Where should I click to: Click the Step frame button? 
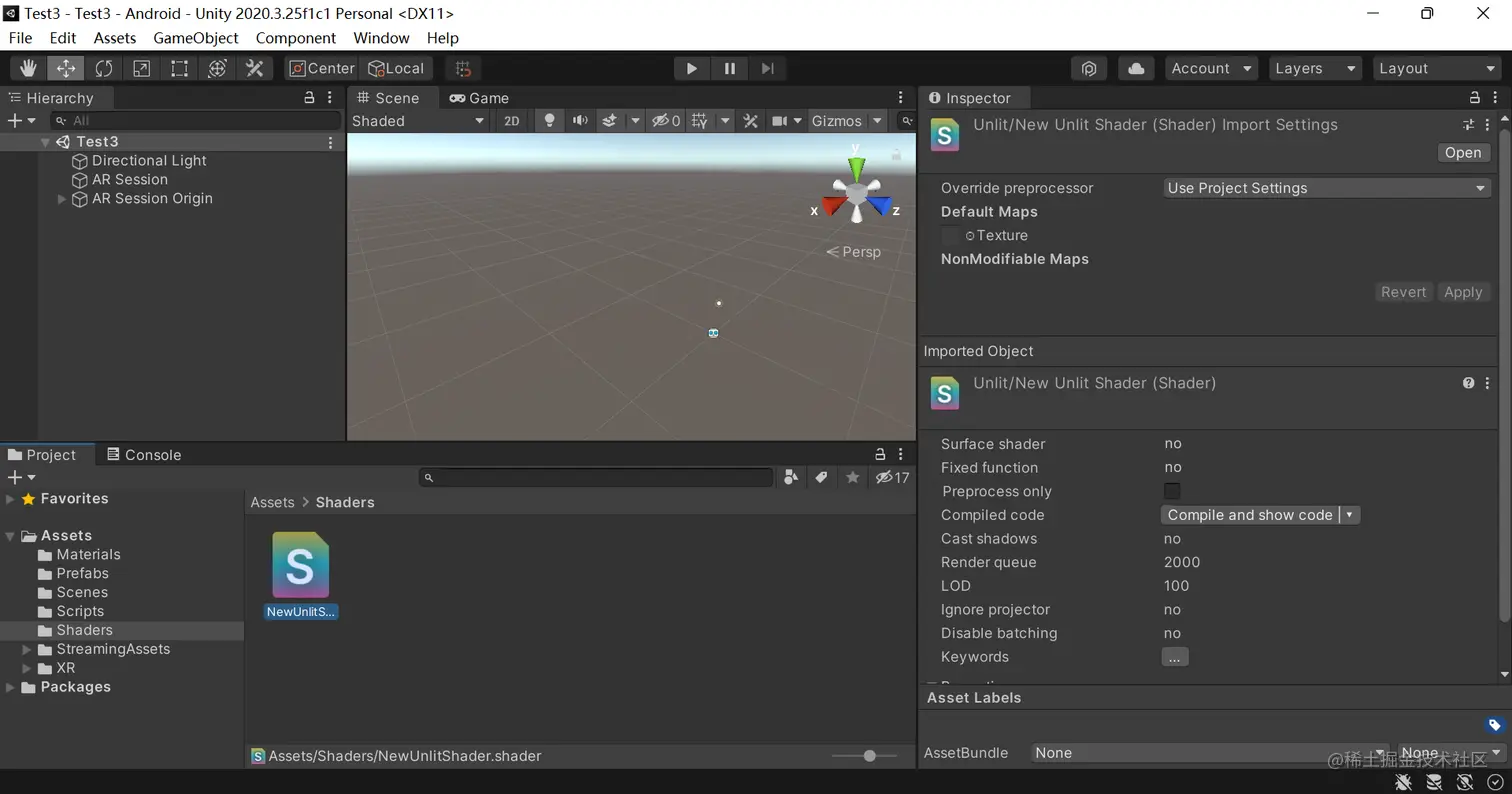coord(768,68)
